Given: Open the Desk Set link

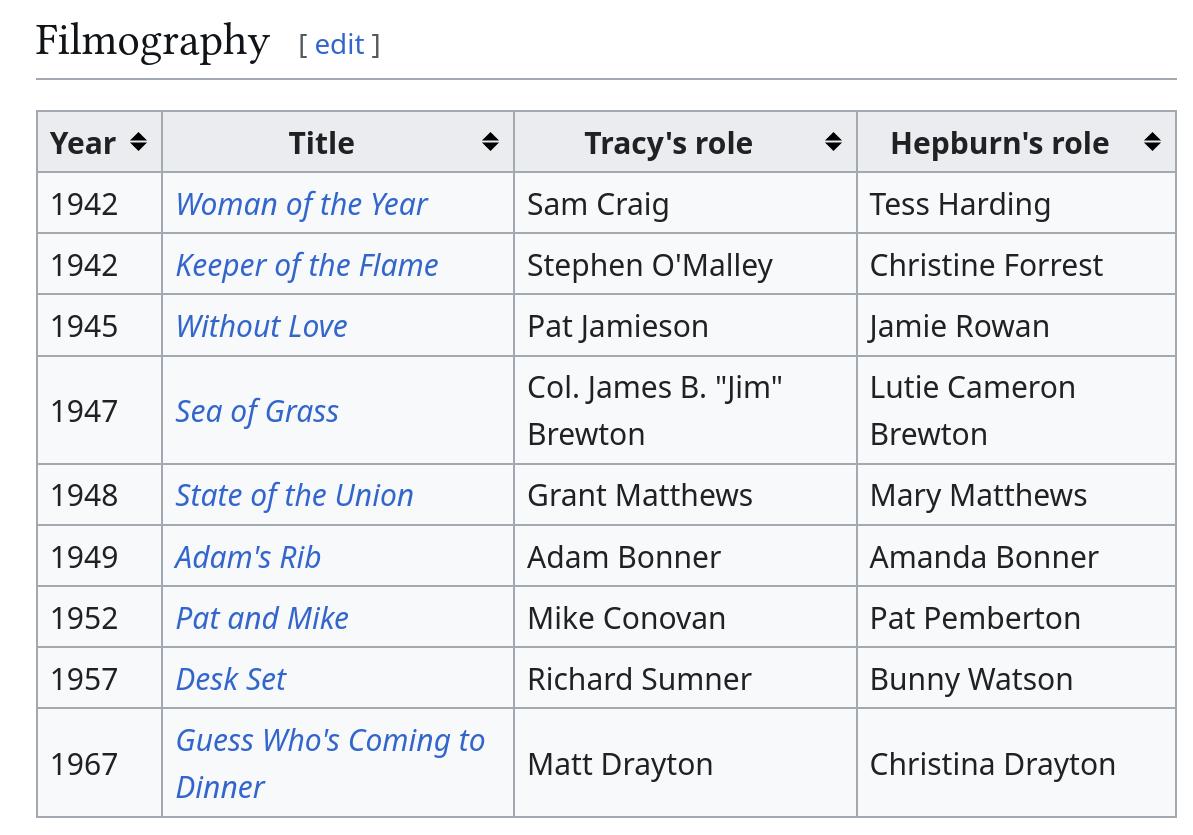Looking at the screenshot, I should [231, 679].
